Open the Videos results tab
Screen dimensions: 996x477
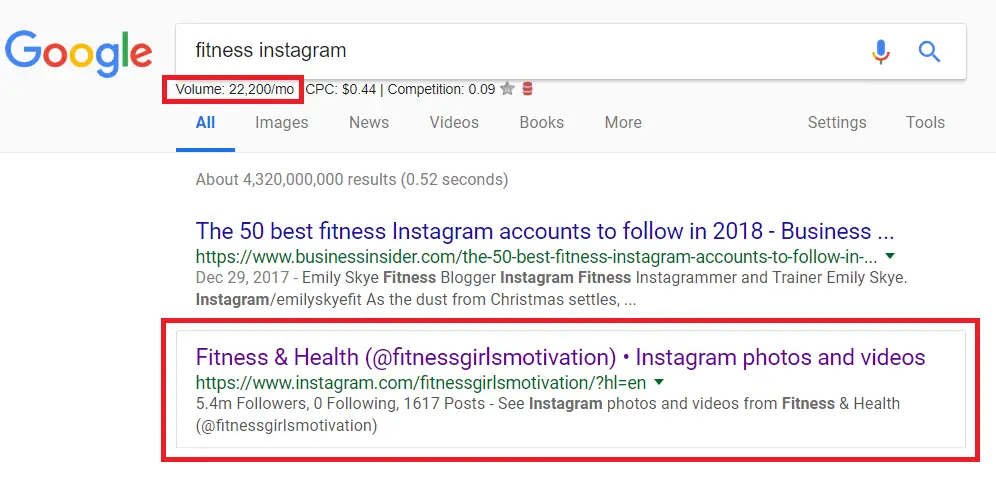[x=454, y=123]
